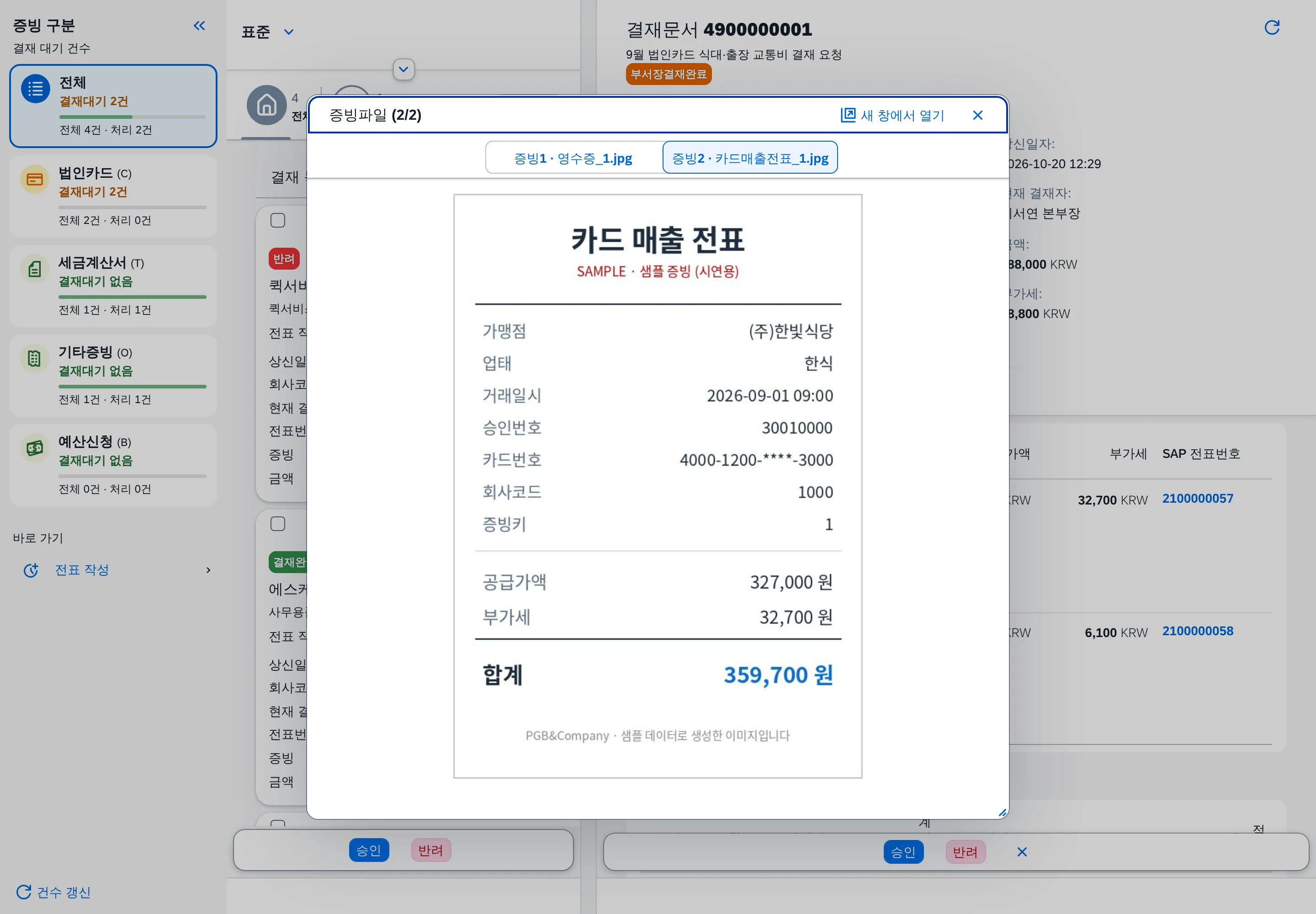
Task: Check the first list item checkbox (반려)
Action: [278, 220]
